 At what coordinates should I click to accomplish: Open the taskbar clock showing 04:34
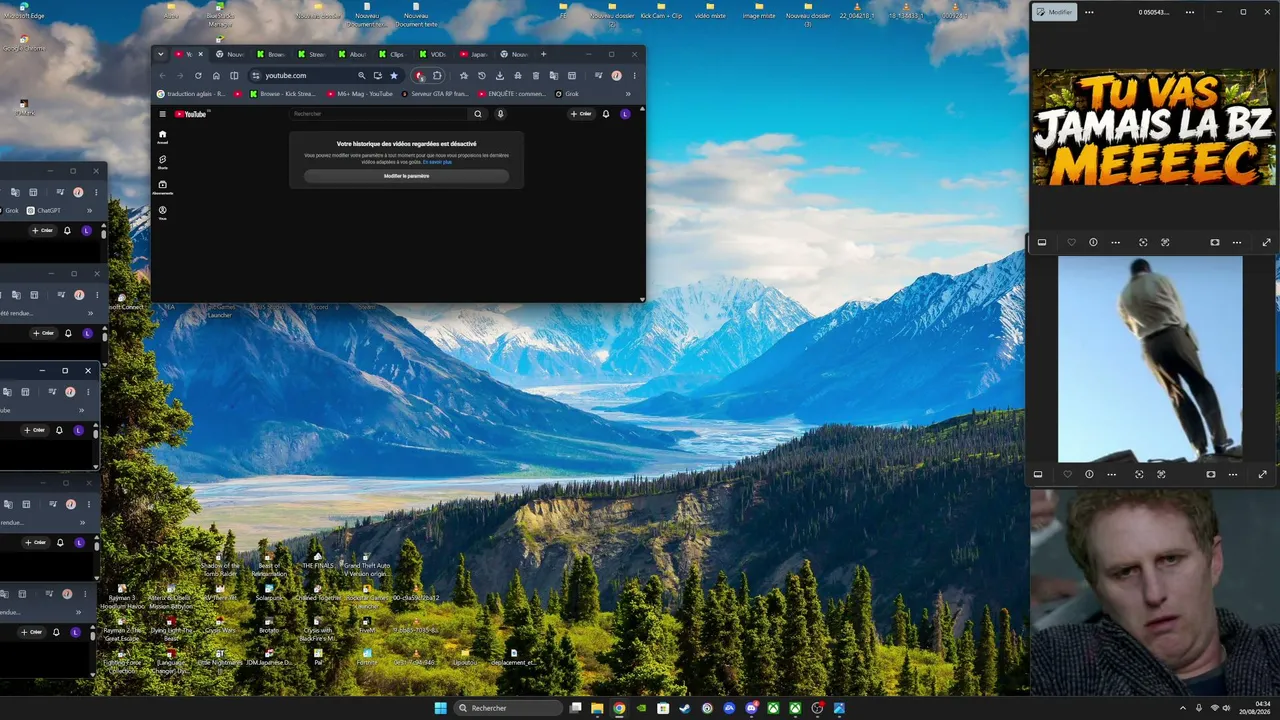(x=1255, y=708)
